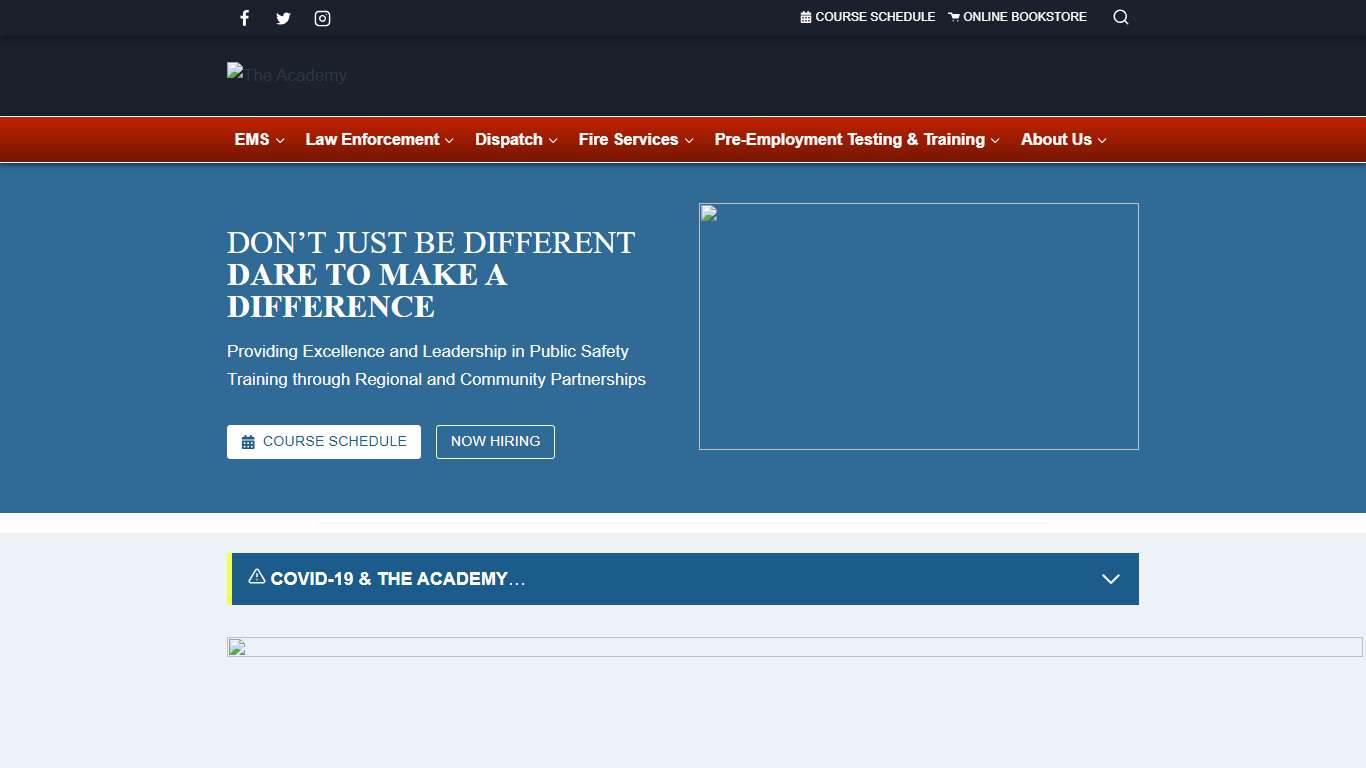Open Pre-Employment Testing & Training menu
Image resolution: width=1366 pixels, height=768 pixels.
click(857, 140)
